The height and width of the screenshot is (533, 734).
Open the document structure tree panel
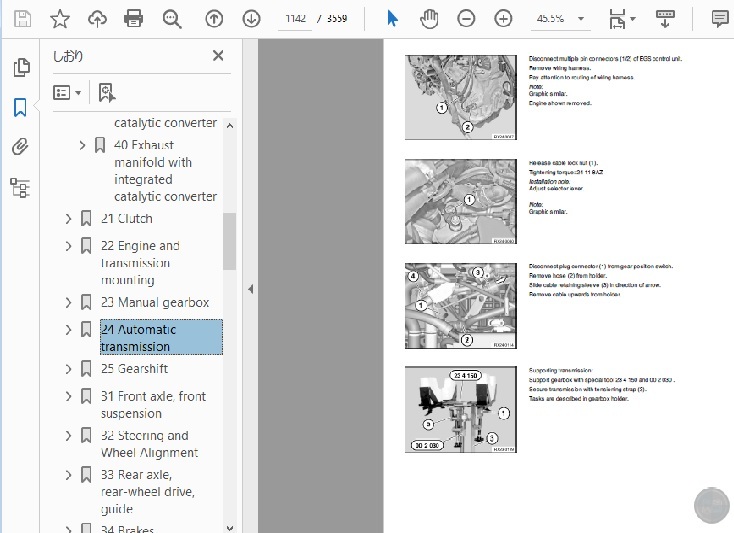tap(20, 188)
